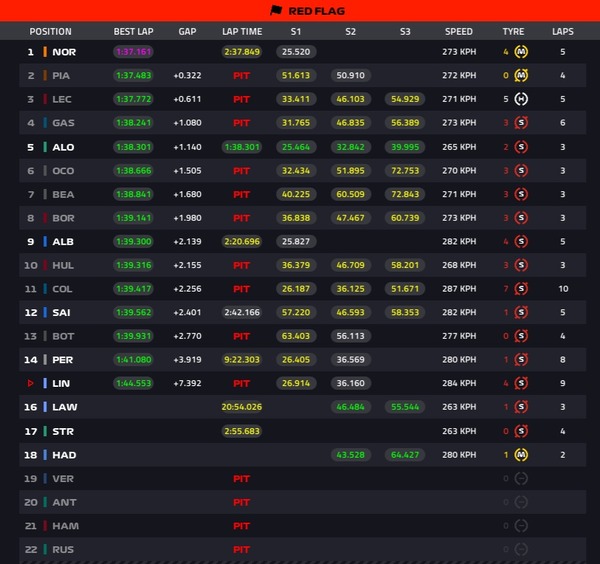Click STR's lap time 2:55.683
The image size is (600, 564).
(242, 432)
